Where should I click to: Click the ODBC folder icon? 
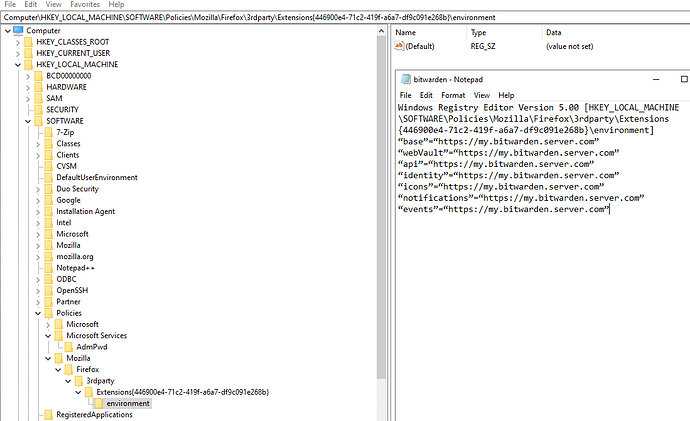[49, 279]
